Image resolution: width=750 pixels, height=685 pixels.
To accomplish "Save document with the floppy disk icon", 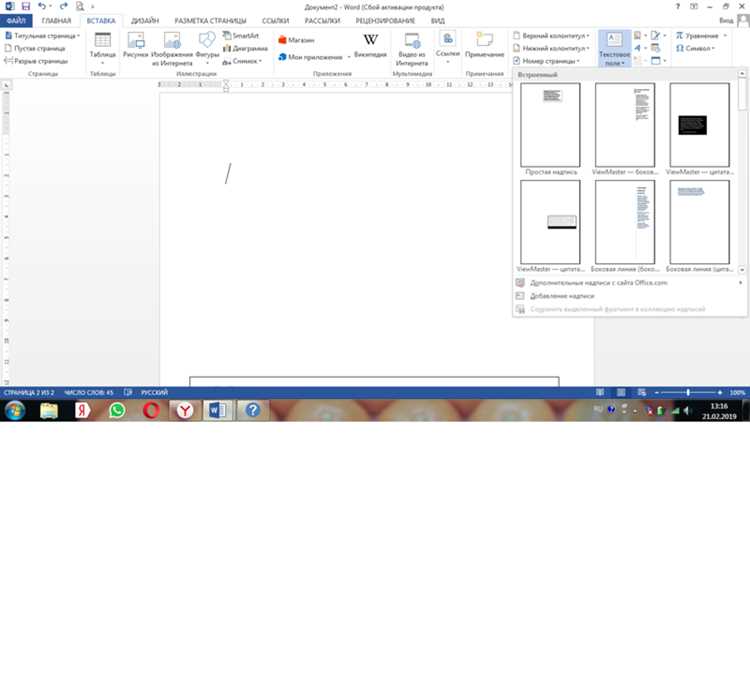I will [x=26, y=7].
